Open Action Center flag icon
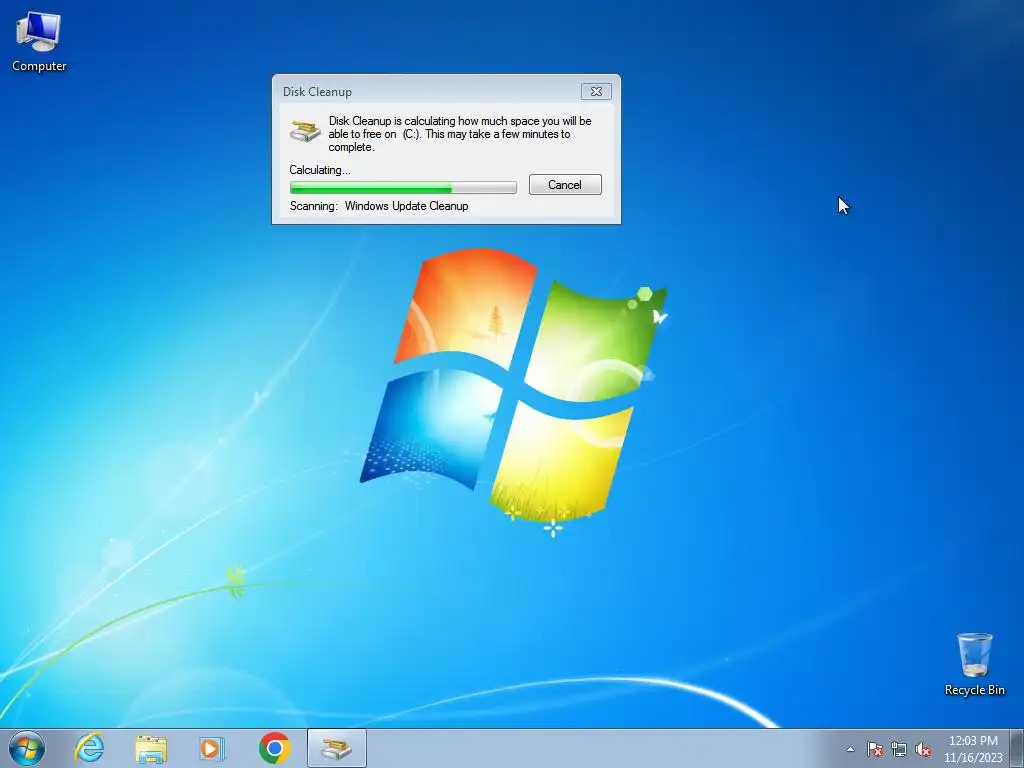This screenshot has height=768, width=1024. (875, 750)
